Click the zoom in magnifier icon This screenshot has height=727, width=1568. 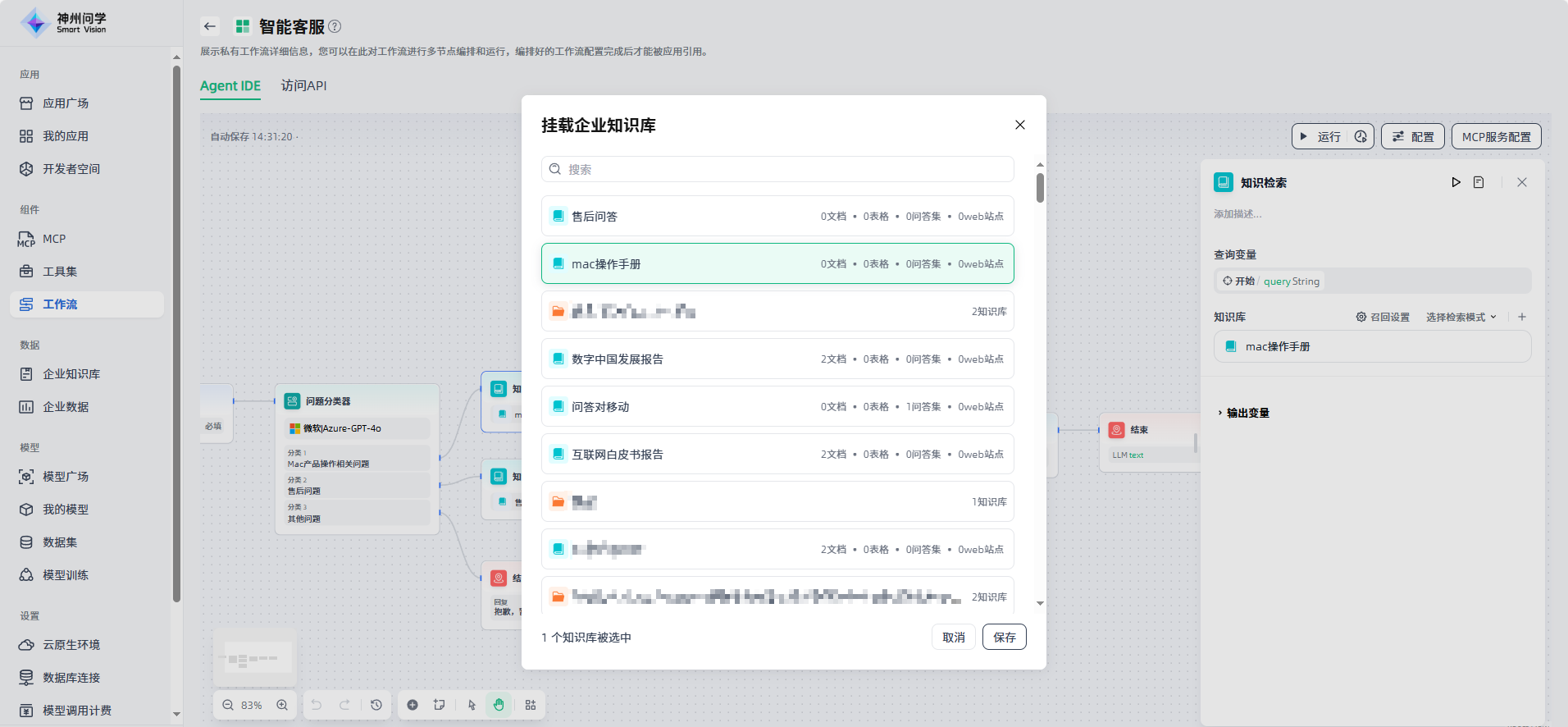(x=282, y=705)
